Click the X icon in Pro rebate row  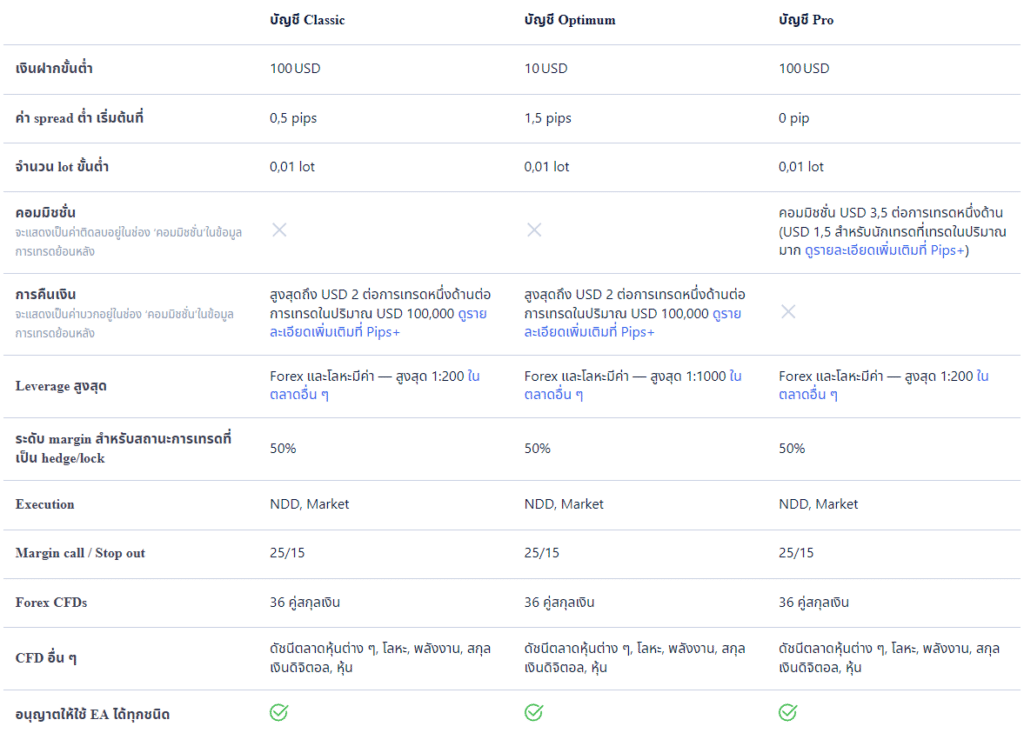point(788,312)
